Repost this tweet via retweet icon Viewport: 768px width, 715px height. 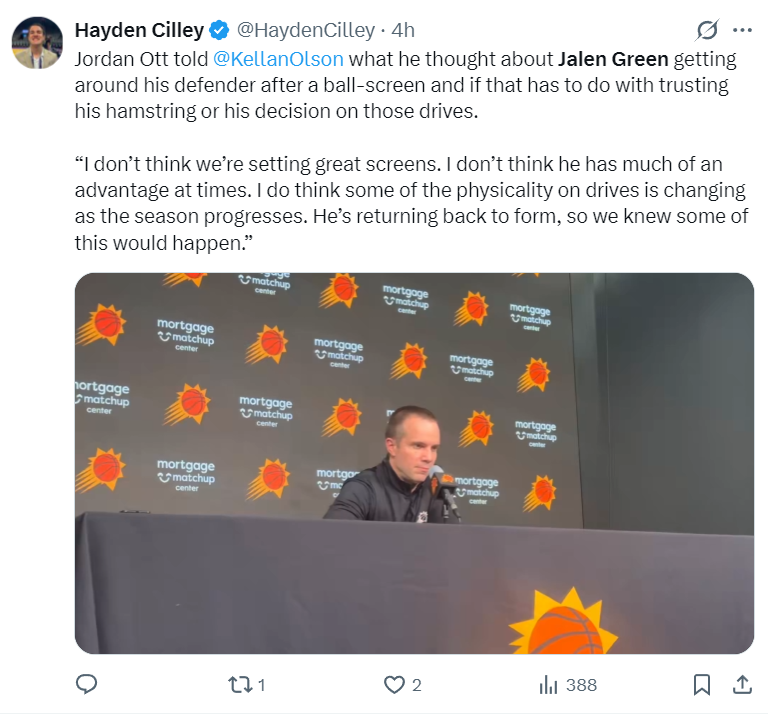click(240, 685)
